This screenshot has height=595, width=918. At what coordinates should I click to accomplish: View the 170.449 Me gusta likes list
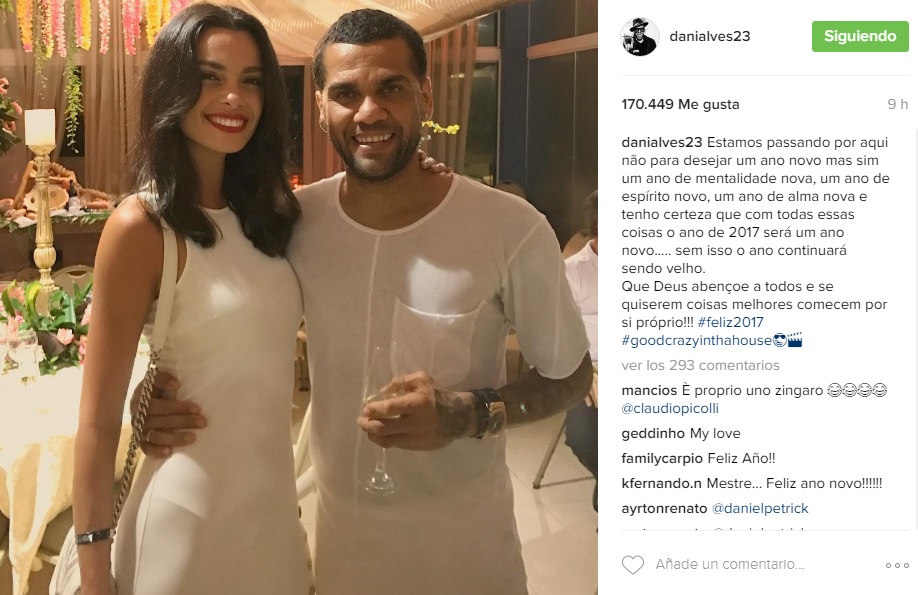680,104
